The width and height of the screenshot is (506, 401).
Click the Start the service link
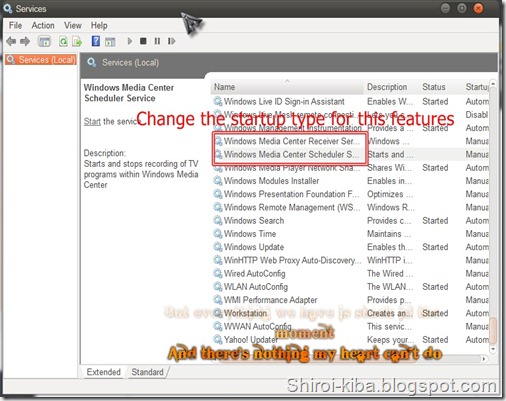(x=92, y=121)
